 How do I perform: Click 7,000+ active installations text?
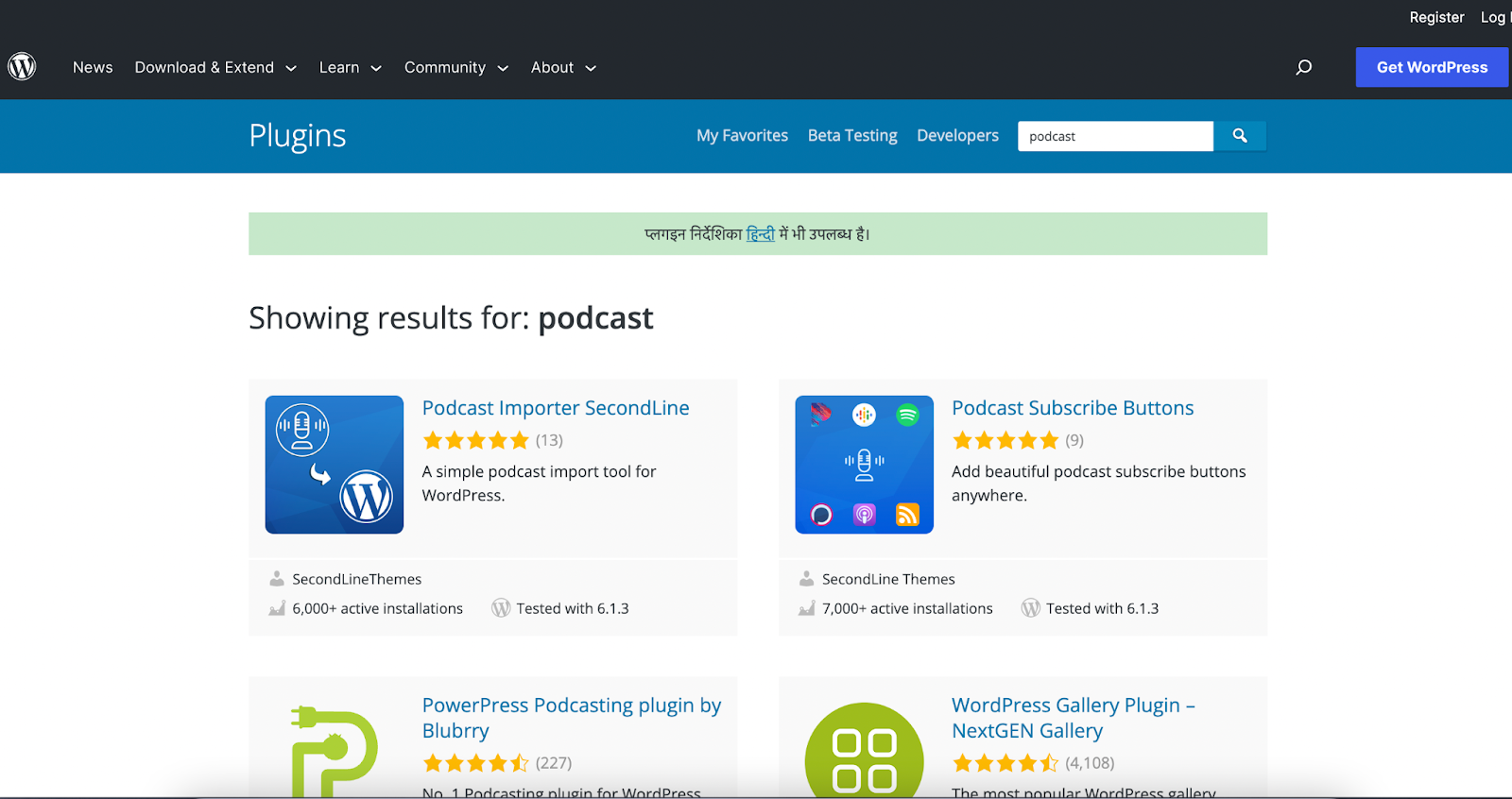click(x=907, y=608)
